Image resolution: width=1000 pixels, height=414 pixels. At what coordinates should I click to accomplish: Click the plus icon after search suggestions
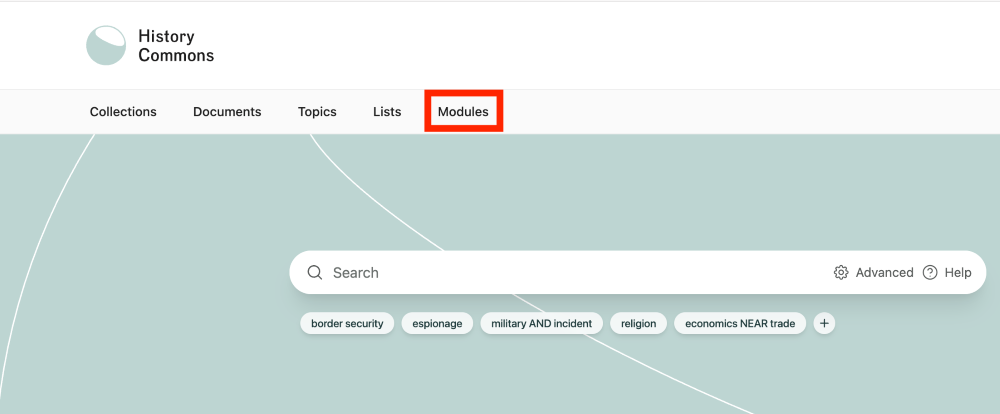click(x=824, y=323)
